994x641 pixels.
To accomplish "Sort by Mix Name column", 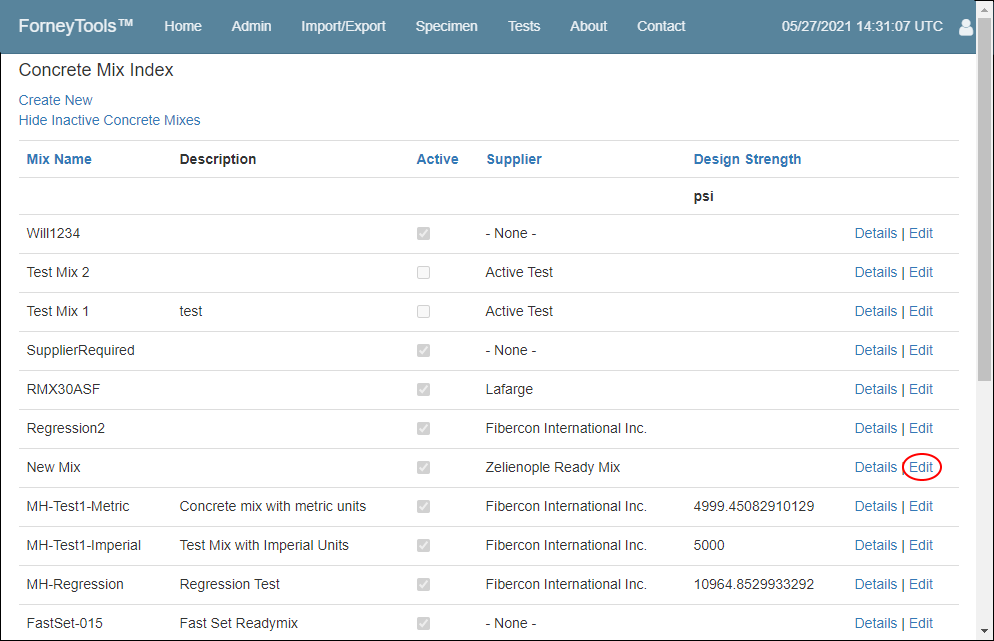I will [59, 159].
